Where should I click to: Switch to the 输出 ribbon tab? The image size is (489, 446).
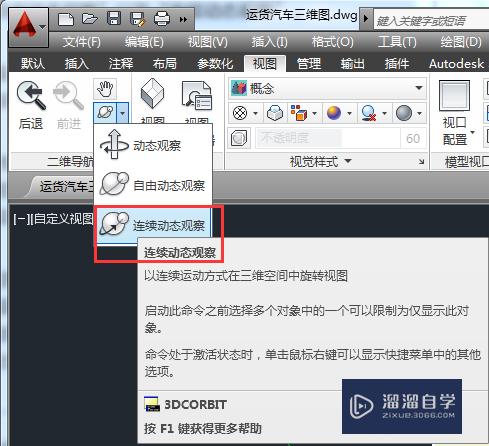pyautogui.click(x=352, y=63)
